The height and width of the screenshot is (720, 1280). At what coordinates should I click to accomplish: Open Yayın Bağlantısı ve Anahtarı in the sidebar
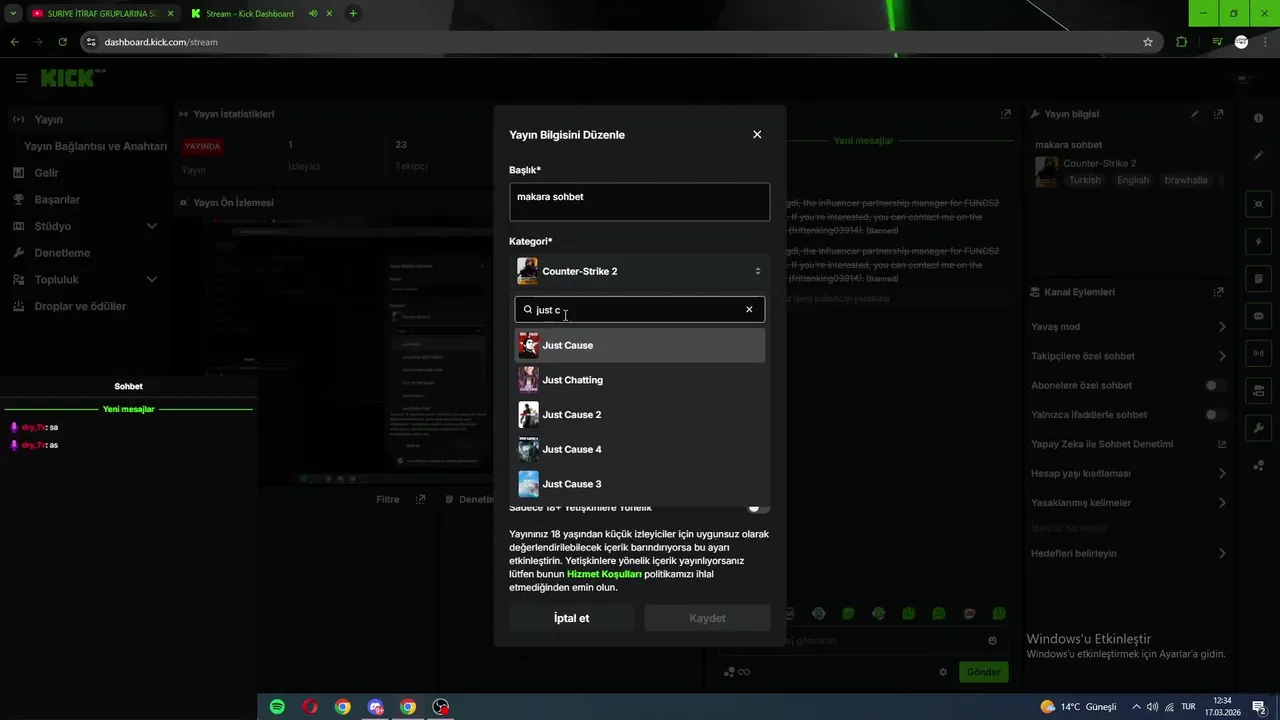click(x=95, y=146)
